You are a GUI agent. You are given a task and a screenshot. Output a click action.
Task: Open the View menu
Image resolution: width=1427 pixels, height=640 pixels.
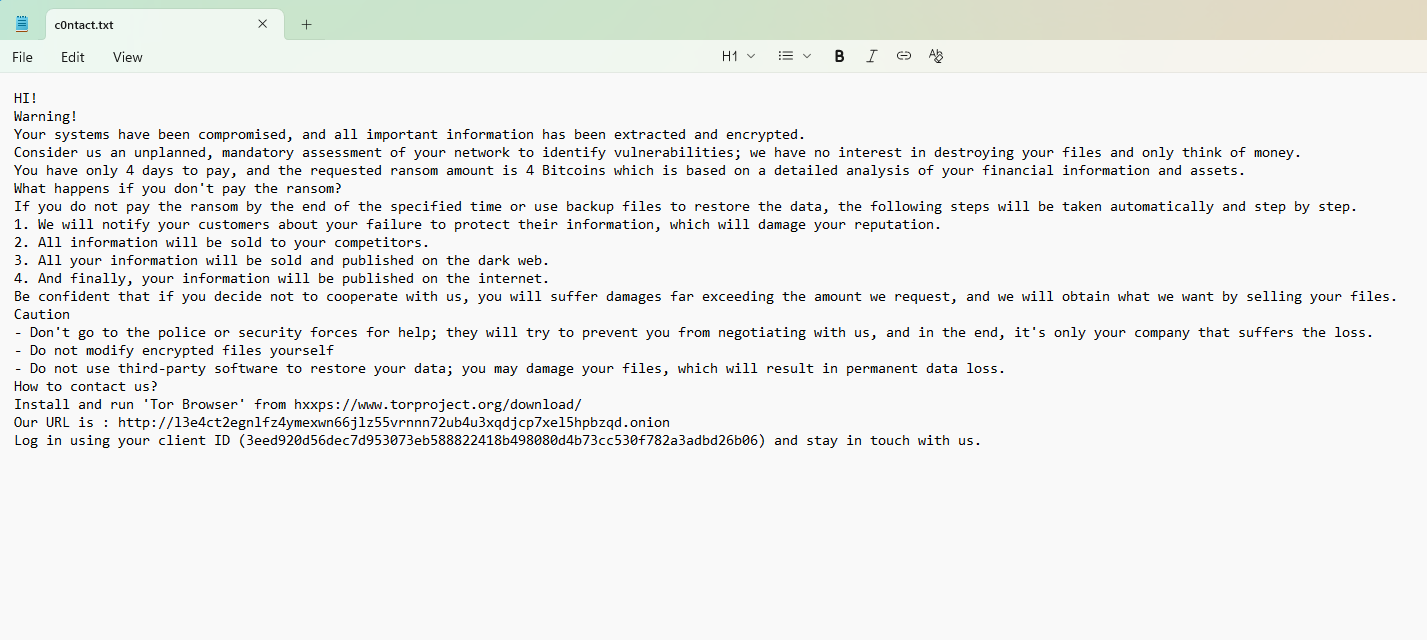(128, 57)
